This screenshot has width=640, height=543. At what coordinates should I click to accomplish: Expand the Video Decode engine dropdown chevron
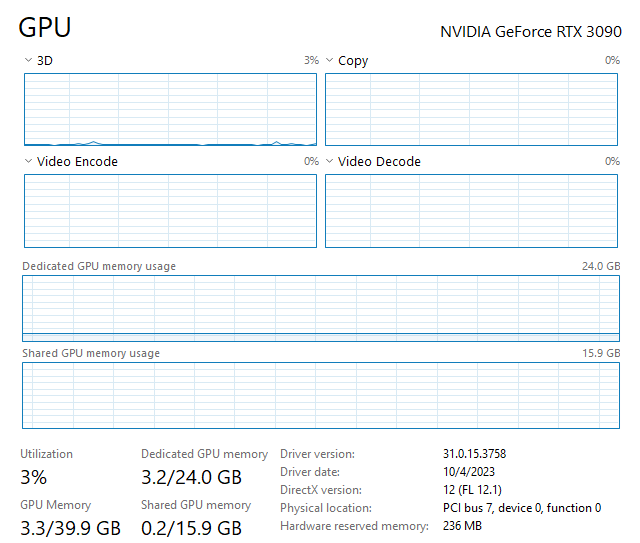click(x=330, y=162)
